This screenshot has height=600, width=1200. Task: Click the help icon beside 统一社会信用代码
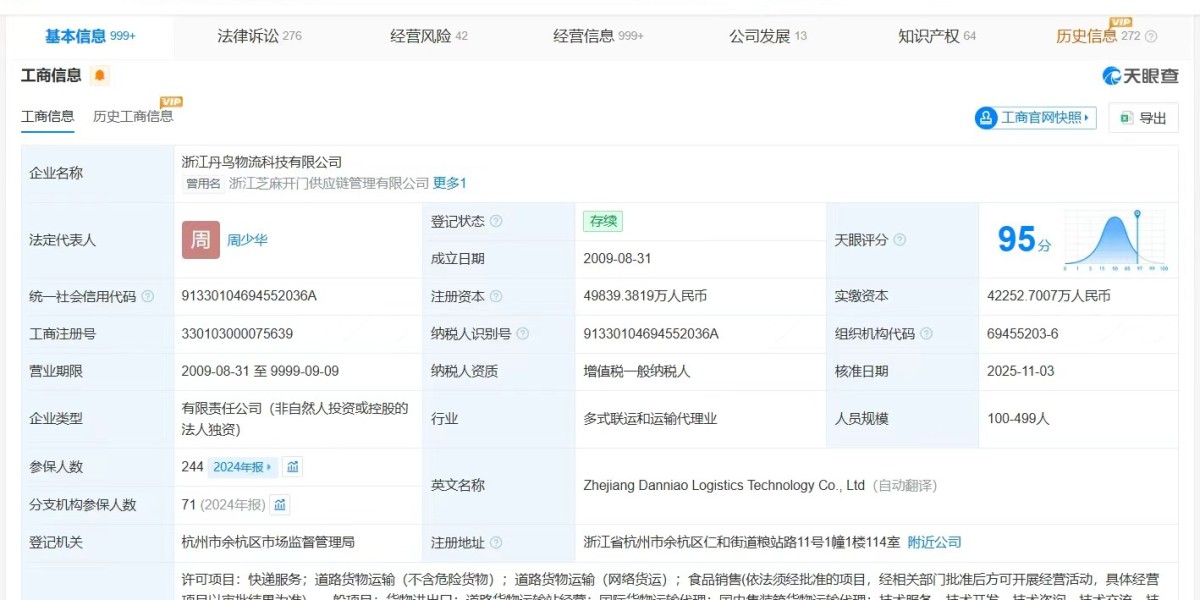148,296
